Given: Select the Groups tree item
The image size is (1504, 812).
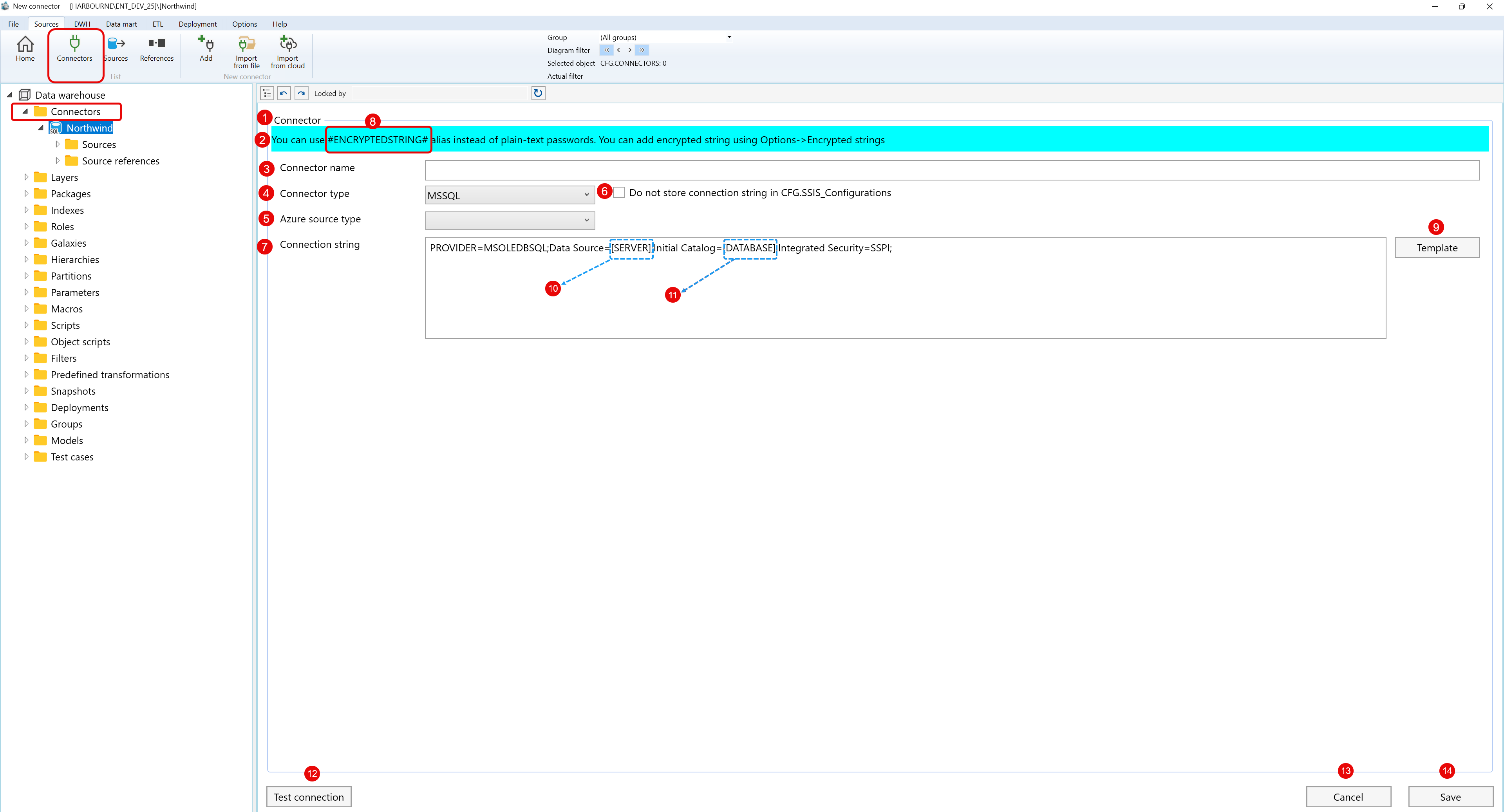Looking at the screenshot, I should tap(67, 424).
